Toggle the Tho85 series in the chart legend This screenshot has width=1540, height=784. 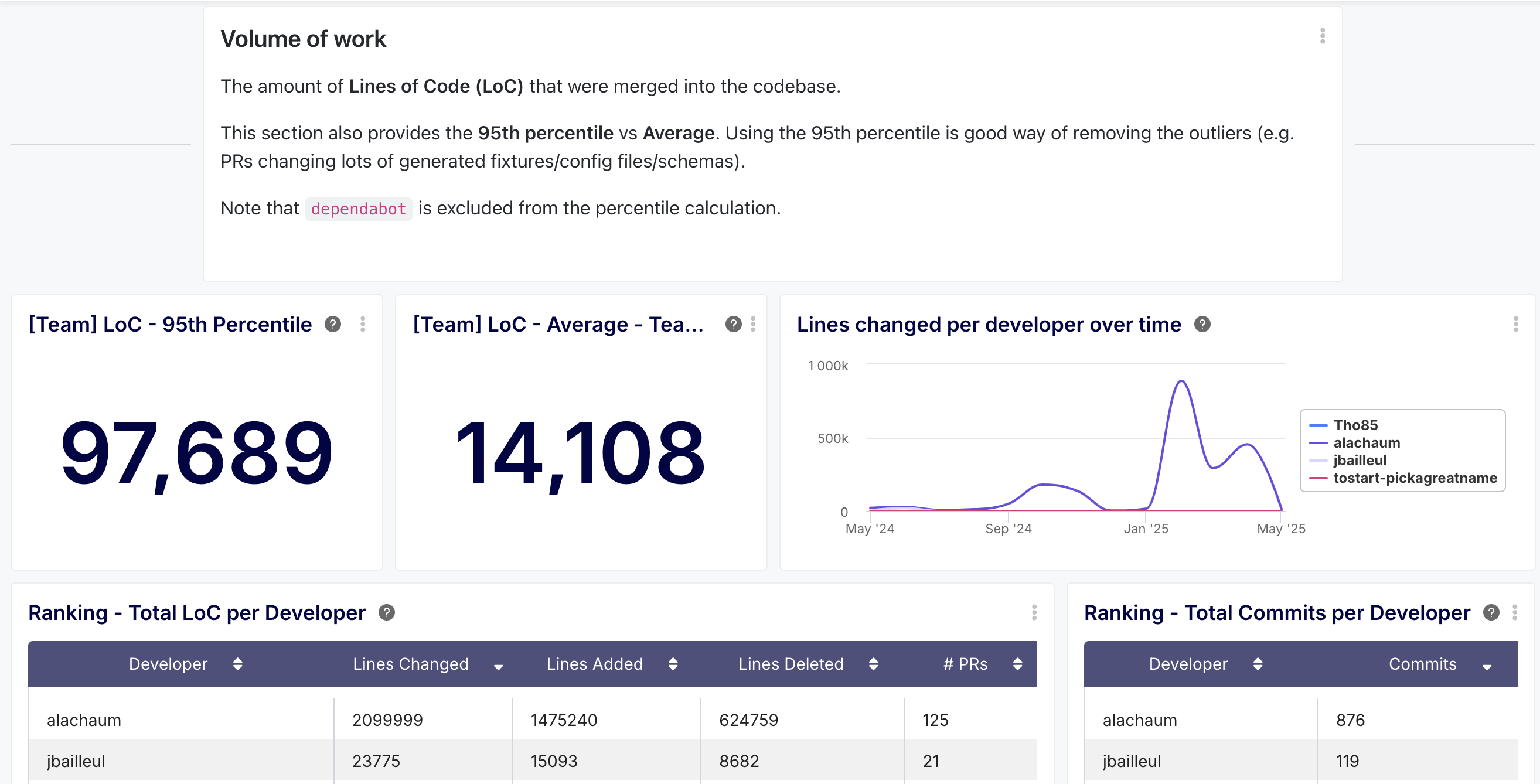click(x=1355, y=425)
